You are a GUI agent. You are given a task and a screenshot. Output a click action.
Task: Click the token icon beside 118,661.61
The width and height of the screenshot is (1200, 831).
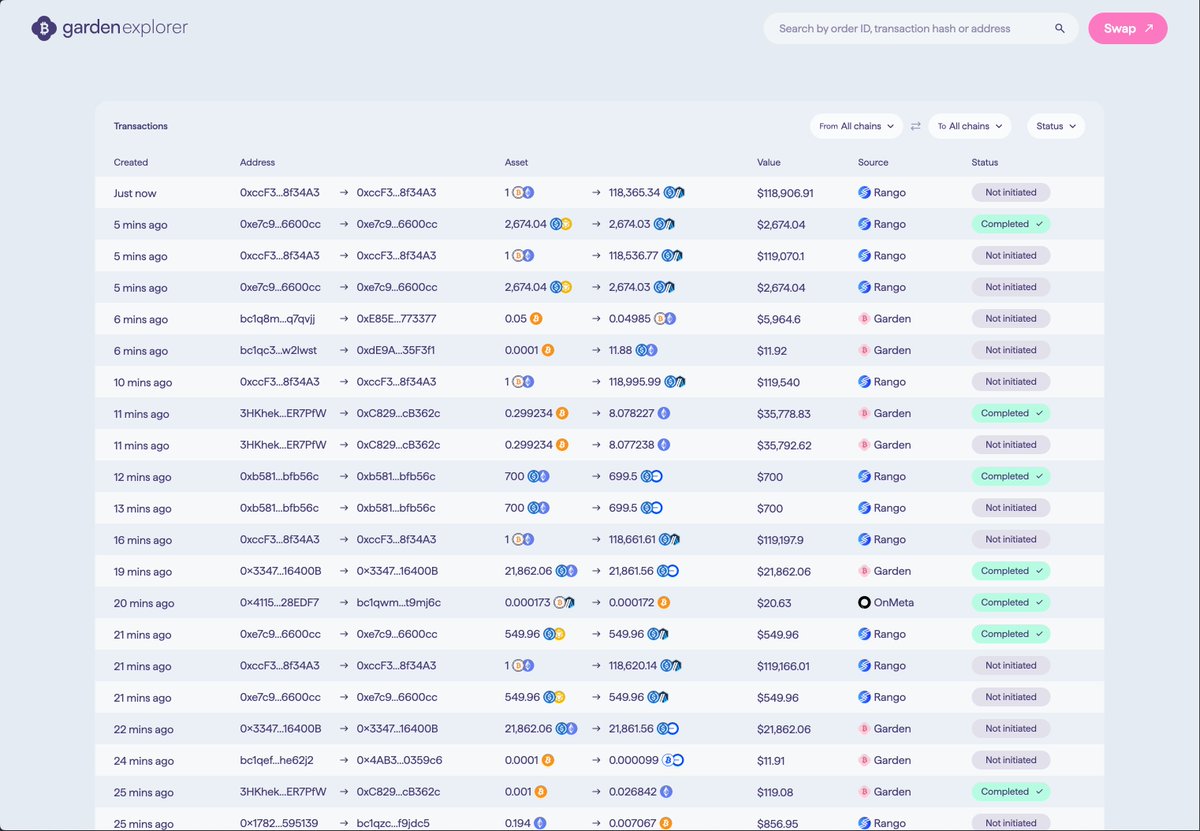point(670,540)
